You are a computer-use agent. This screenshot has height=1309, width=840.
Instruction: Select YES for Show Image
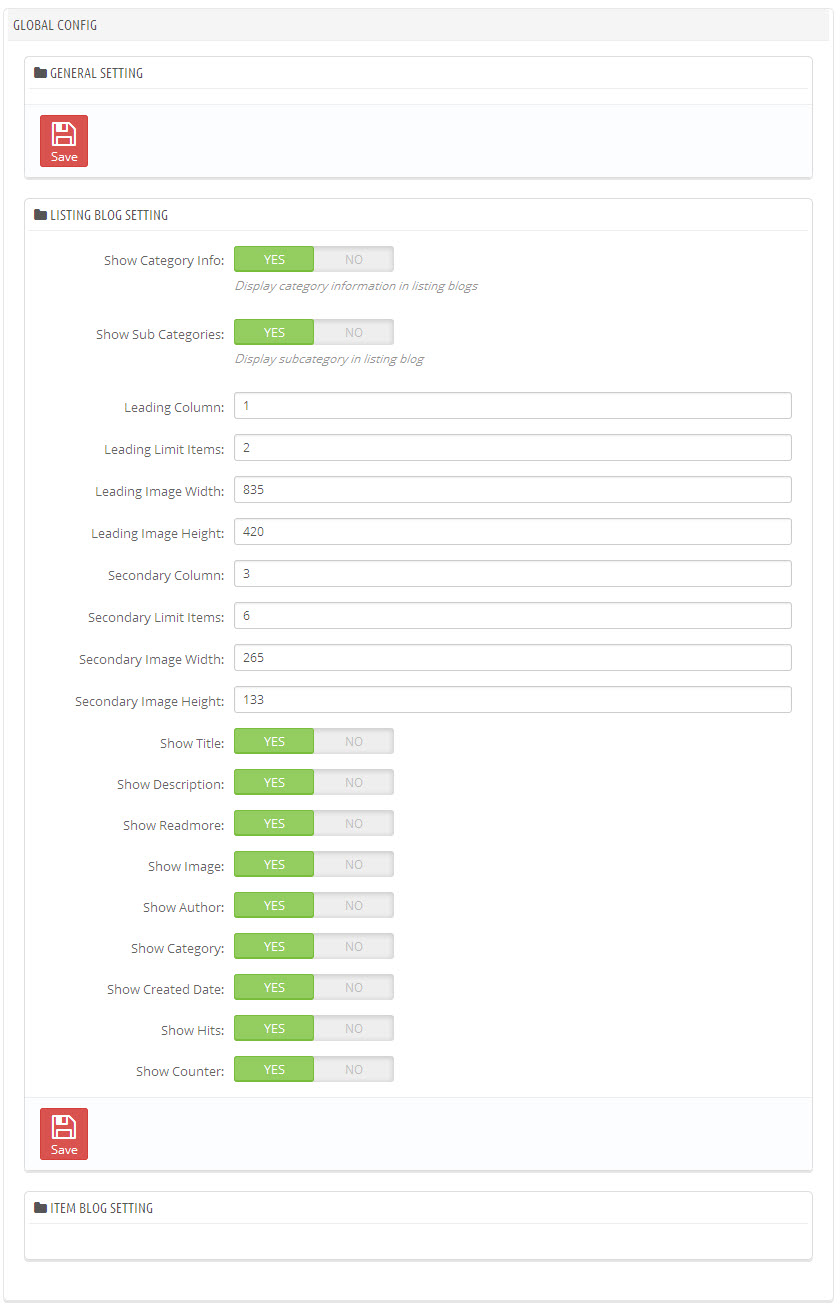(274, 864)
